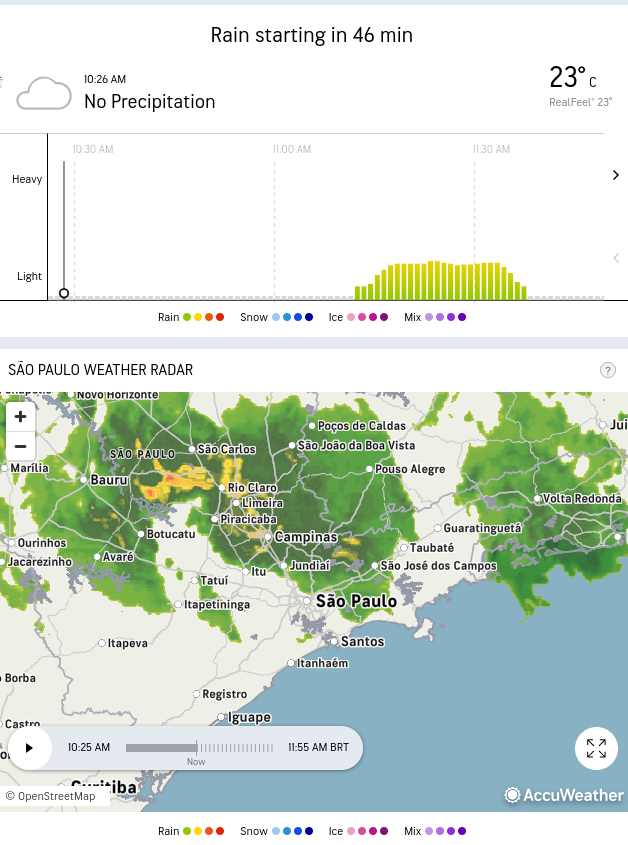The width and height of the screenshot is (628, 845).
Task: Click the radar timeline slider track
Action: [x=200, y=748]
